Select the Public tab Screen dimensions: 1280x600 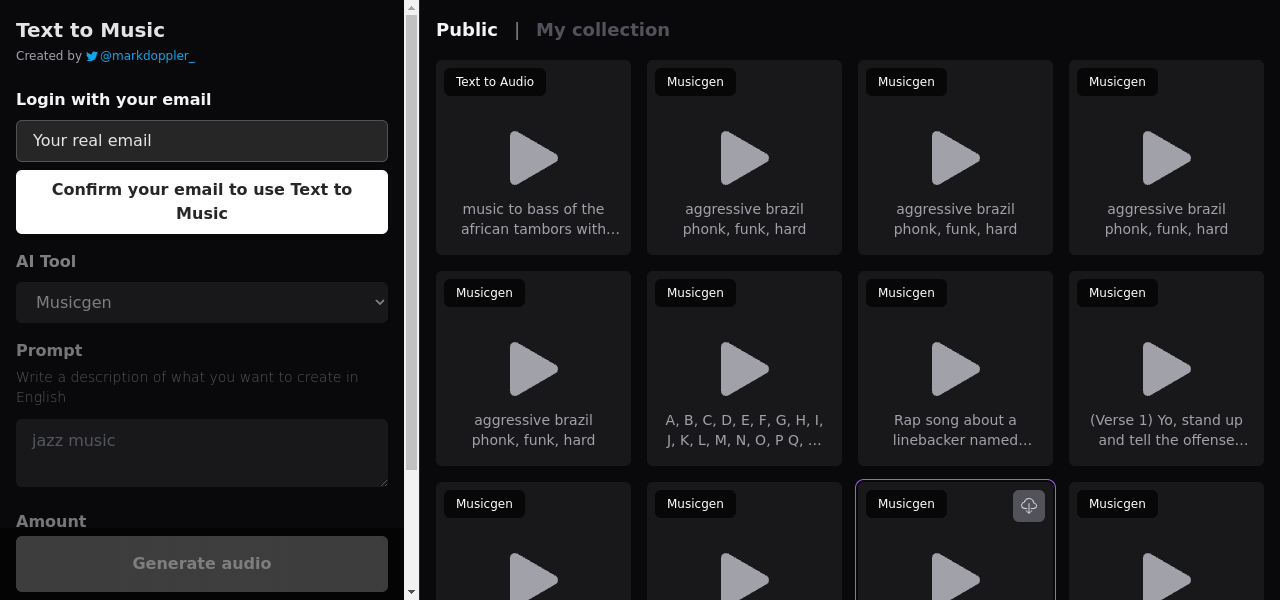pyautogui.click(x=466, y=30)
